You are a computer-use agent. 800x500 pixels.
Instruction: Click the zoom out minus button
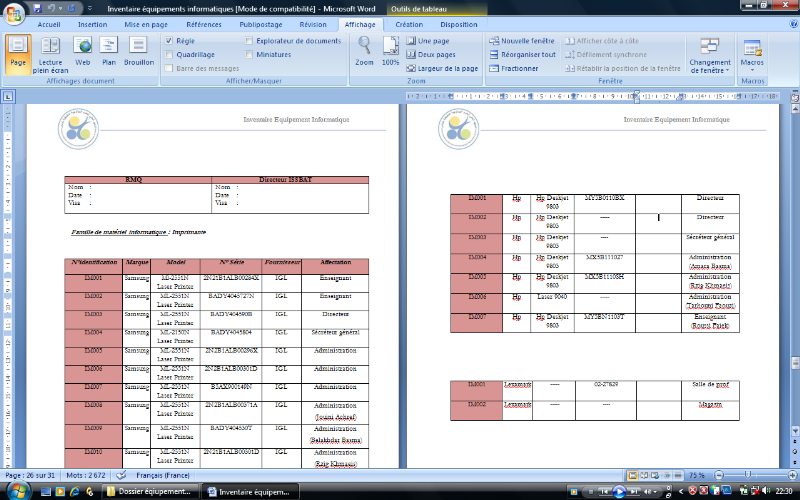718,475
